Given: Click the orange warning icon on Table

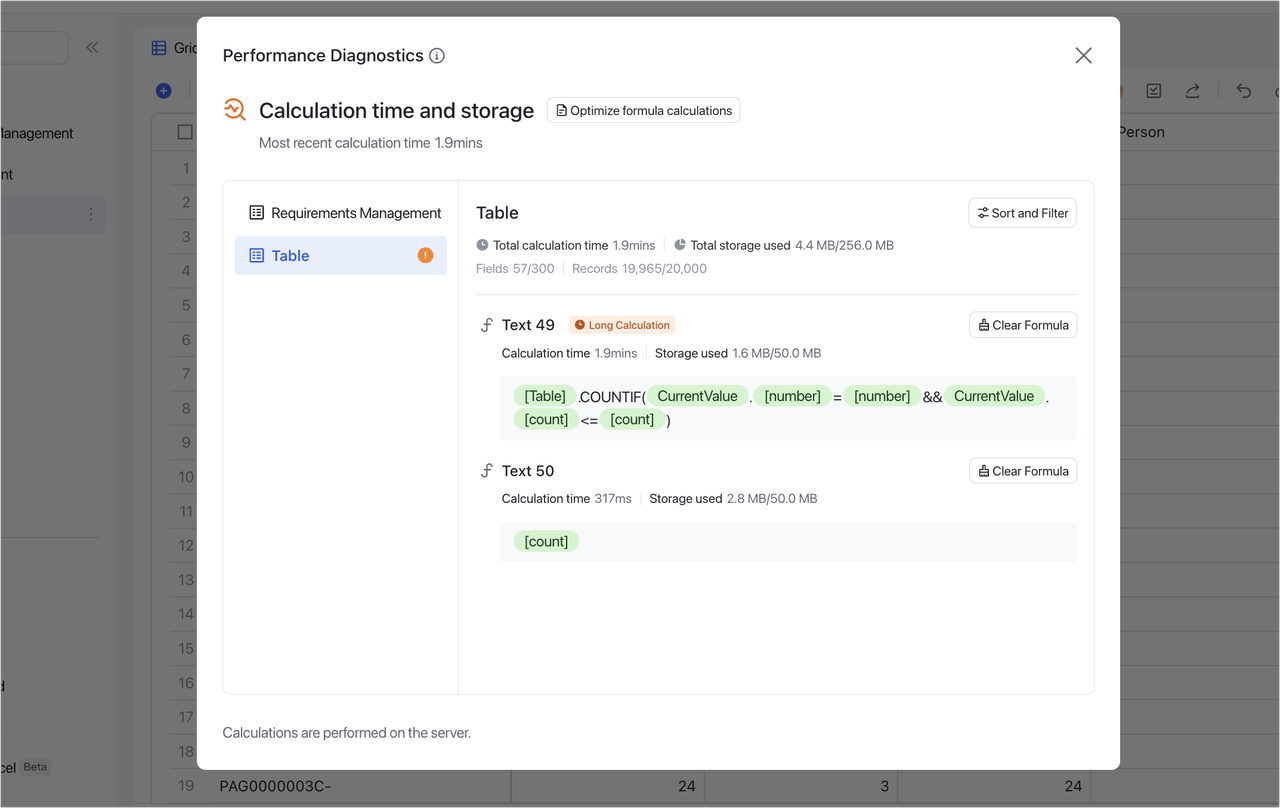Looking at the screenshot, I should (x=425, y=255).
